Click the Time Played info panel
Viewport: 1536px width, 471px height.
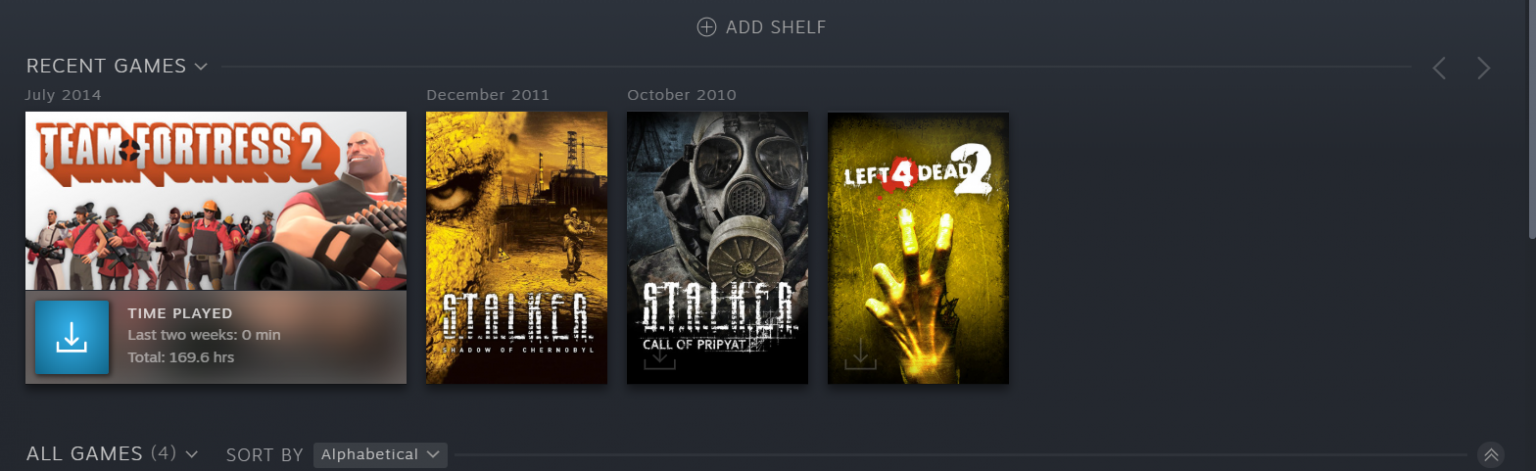point(216,337)
